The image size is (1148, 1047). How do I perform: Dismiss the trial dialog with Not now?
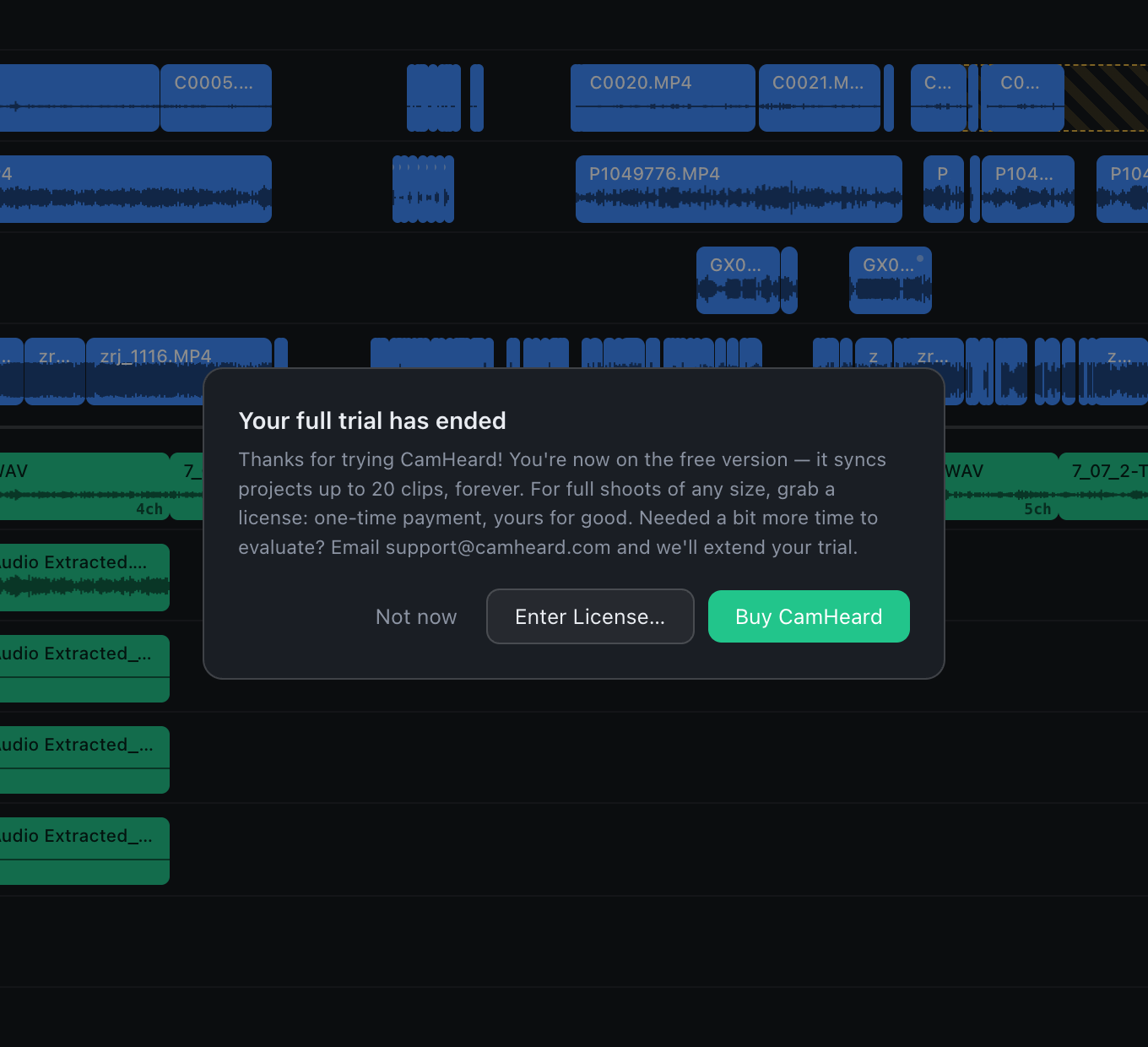[416, 616]
